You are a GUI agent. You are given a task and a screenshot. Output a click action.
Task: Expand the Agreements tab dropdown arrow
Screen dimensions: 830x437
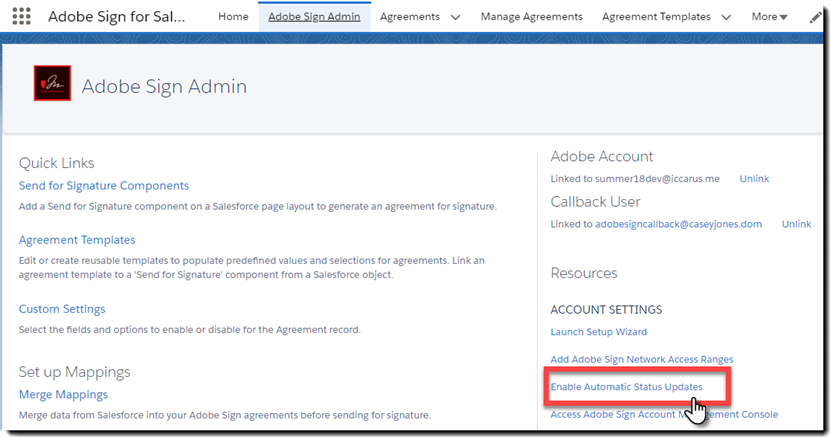(x=456, y=17)
